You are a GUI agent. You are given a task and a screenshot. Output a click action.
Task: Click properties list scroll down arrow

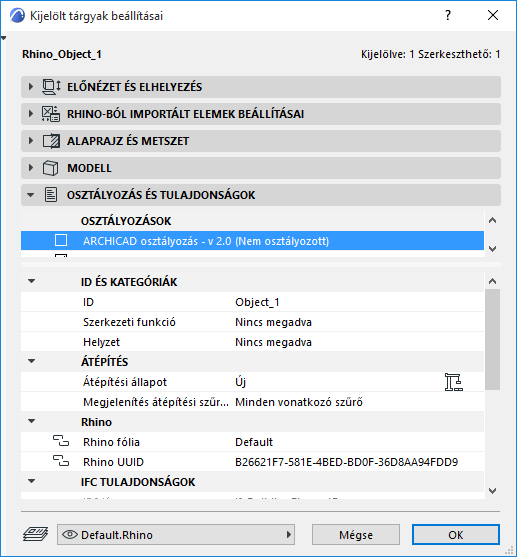(x=492, y=491)
